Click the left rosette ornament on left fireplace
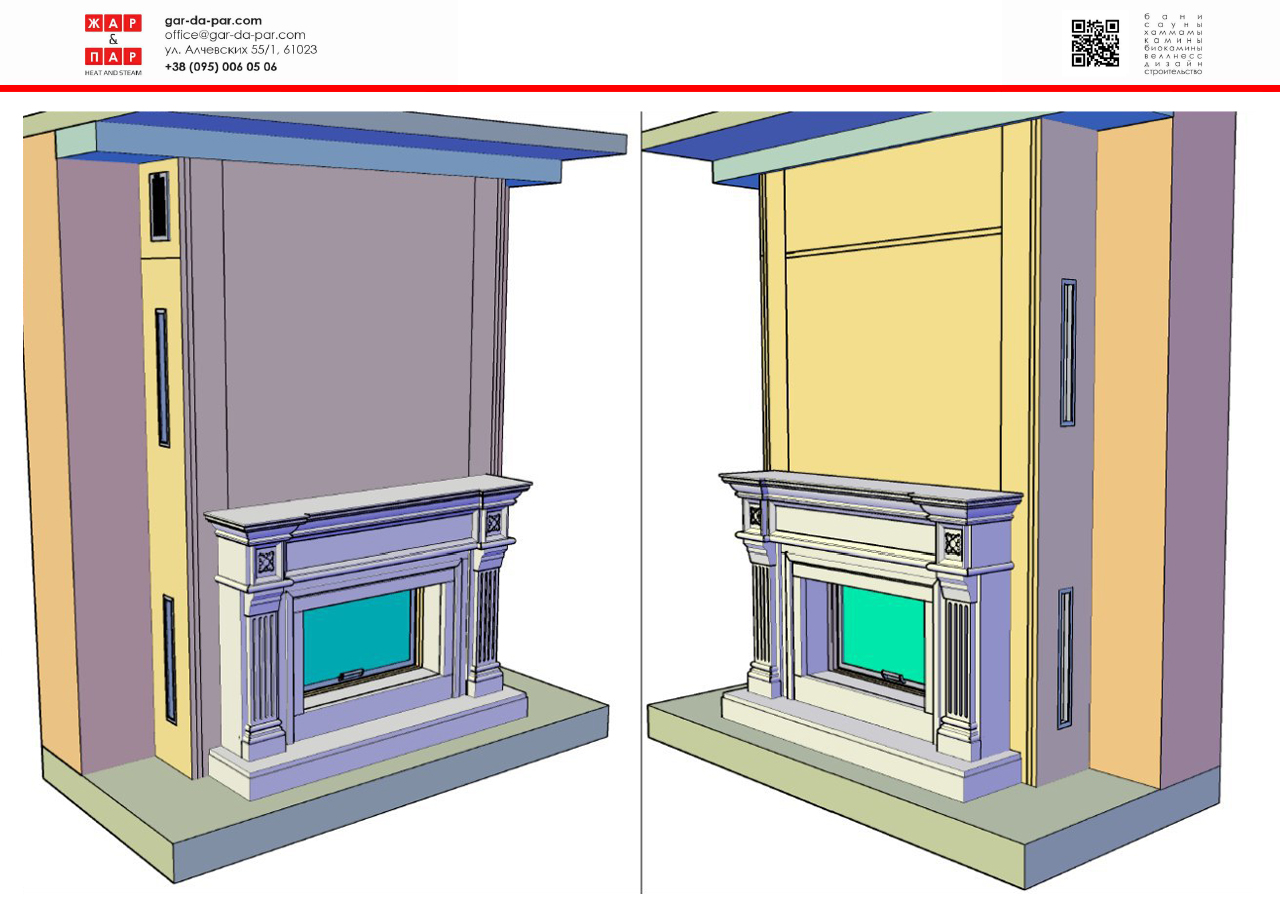 coord(266,562)
